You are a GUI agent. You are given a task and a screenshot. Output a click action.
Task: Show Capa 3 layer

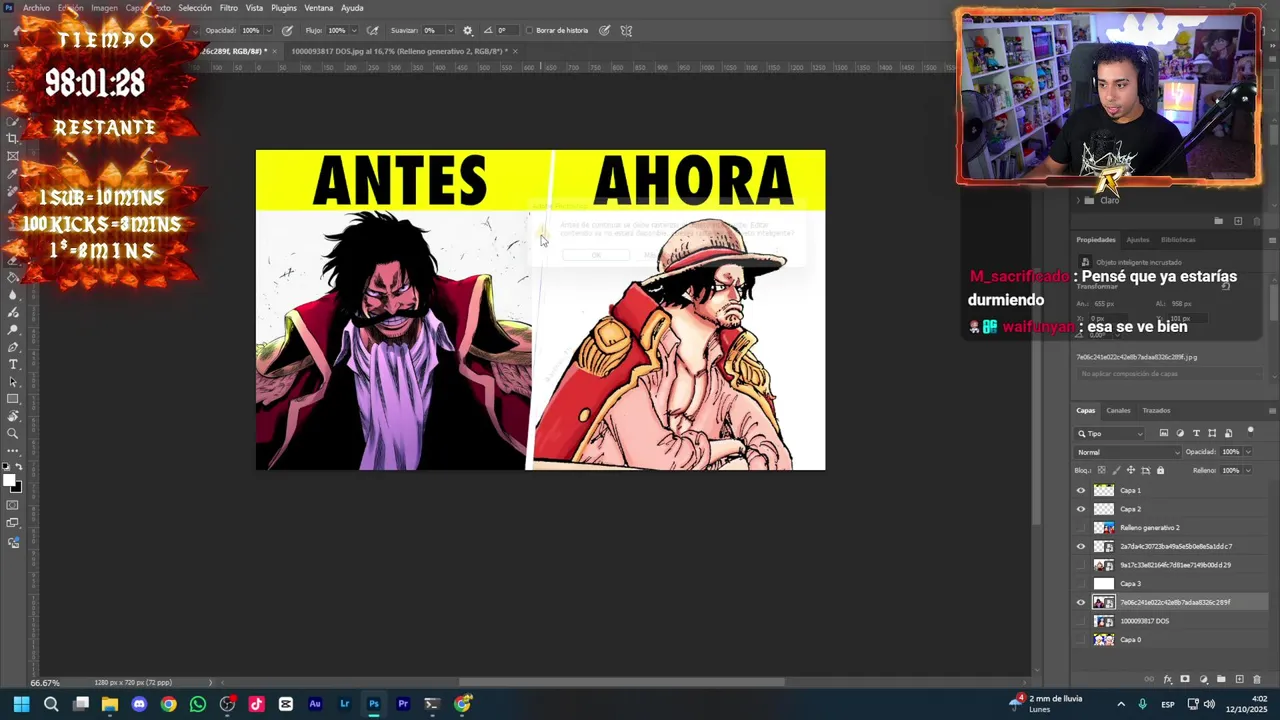click(x=1080, y=584)
